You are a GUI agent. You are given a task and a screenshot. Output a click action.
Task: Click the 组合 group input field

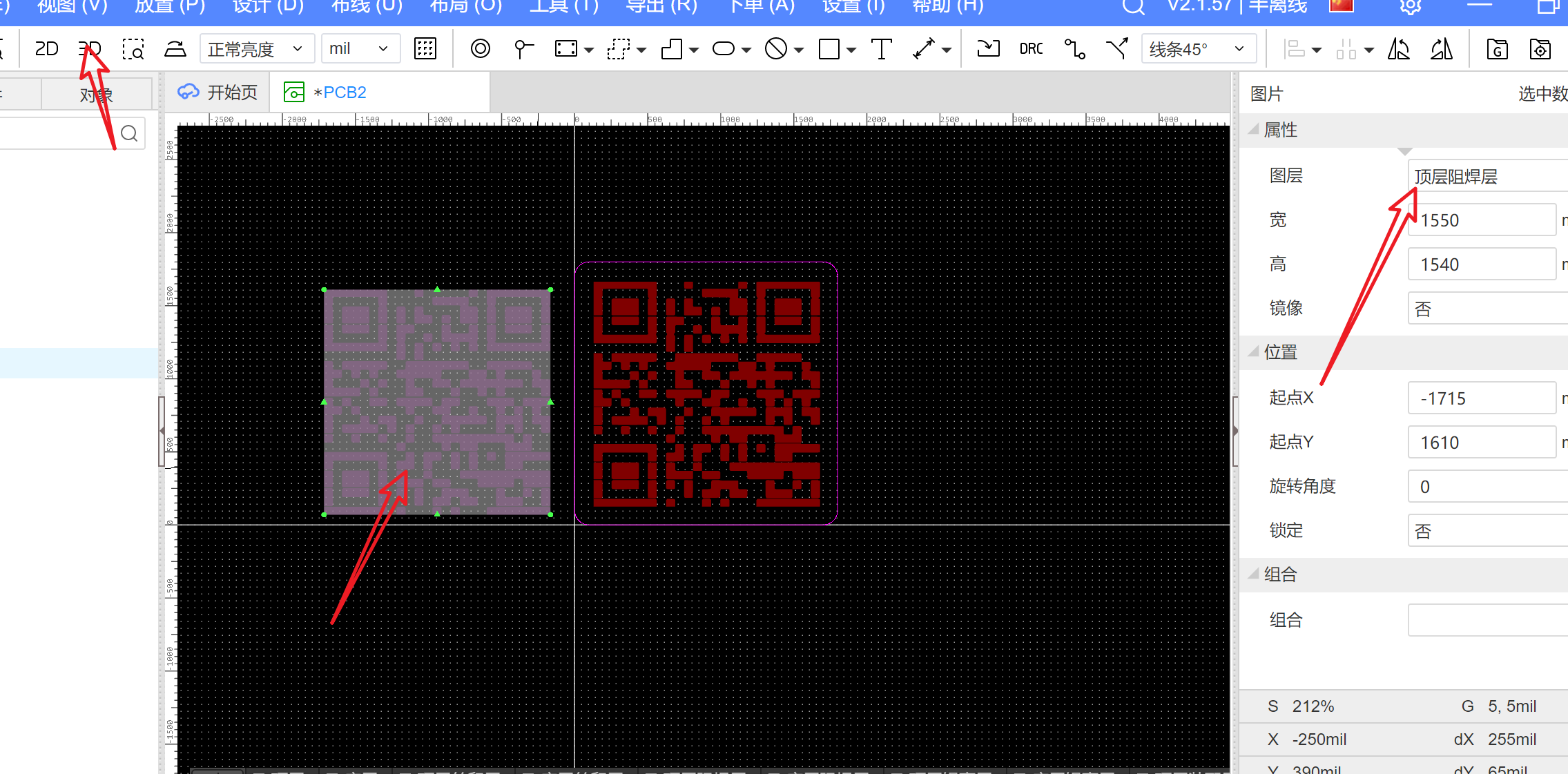(x=1488, y=620)
